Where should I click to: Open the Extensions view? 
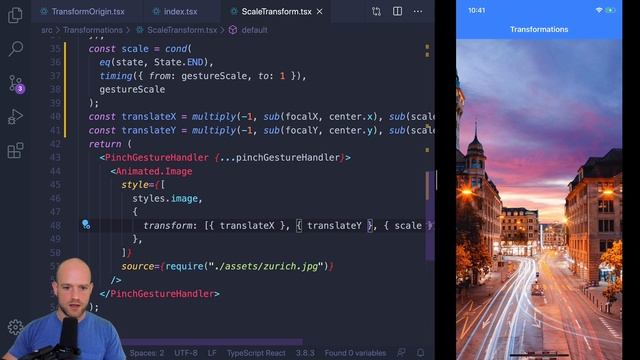16,151
